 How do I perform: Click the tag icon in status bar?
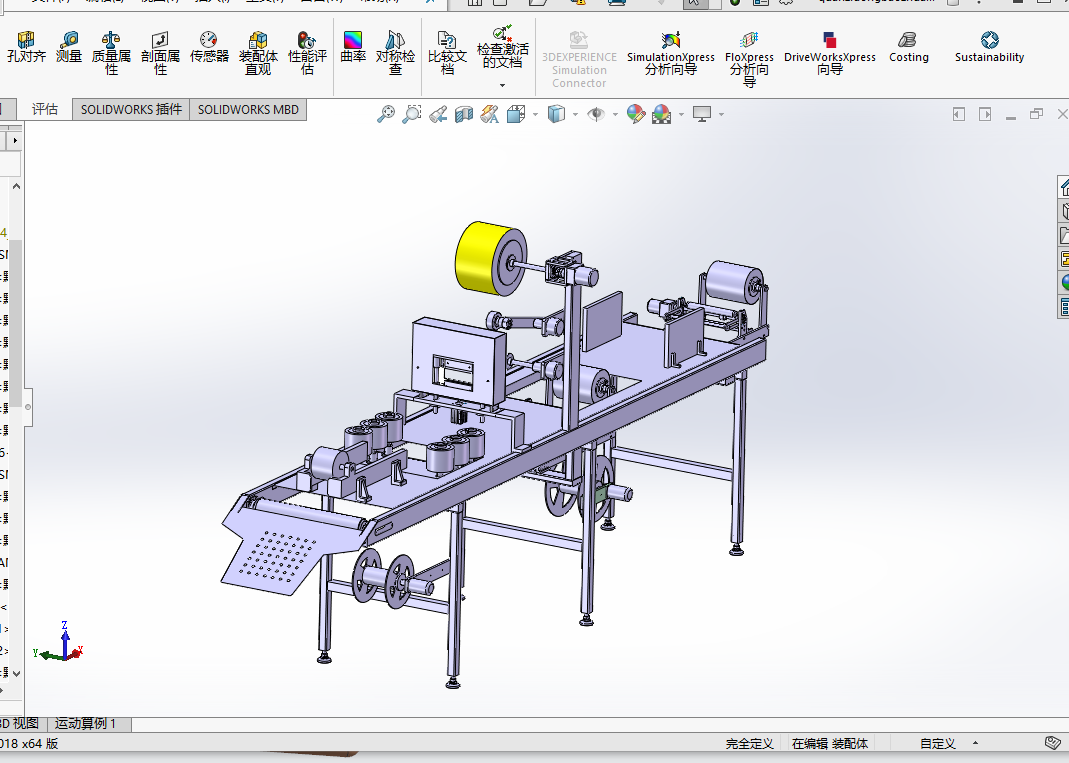(x=1053, y=742)
